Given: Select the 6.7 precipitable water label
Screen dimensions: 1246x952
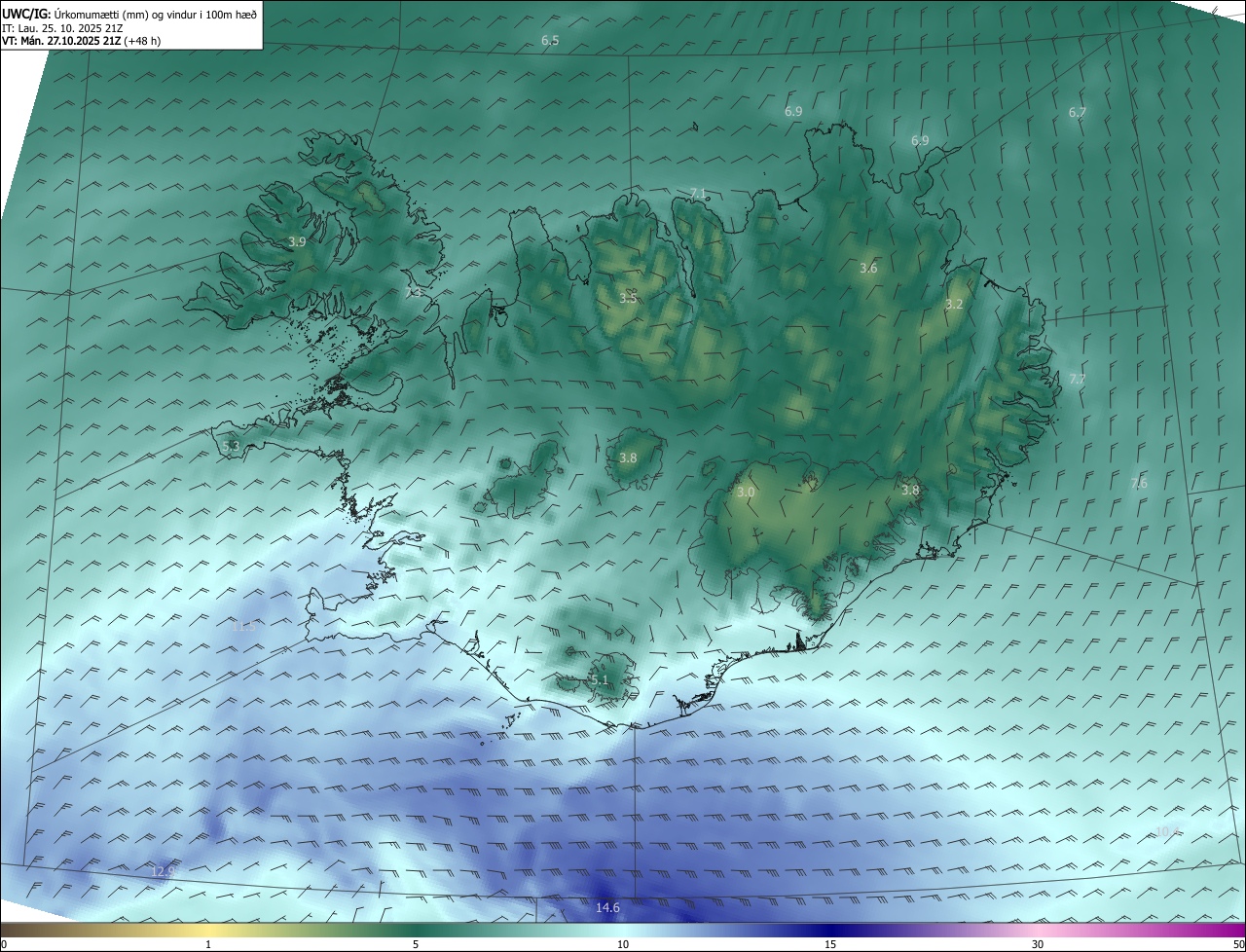Looking at the screenshot, I should point(1077,113).
